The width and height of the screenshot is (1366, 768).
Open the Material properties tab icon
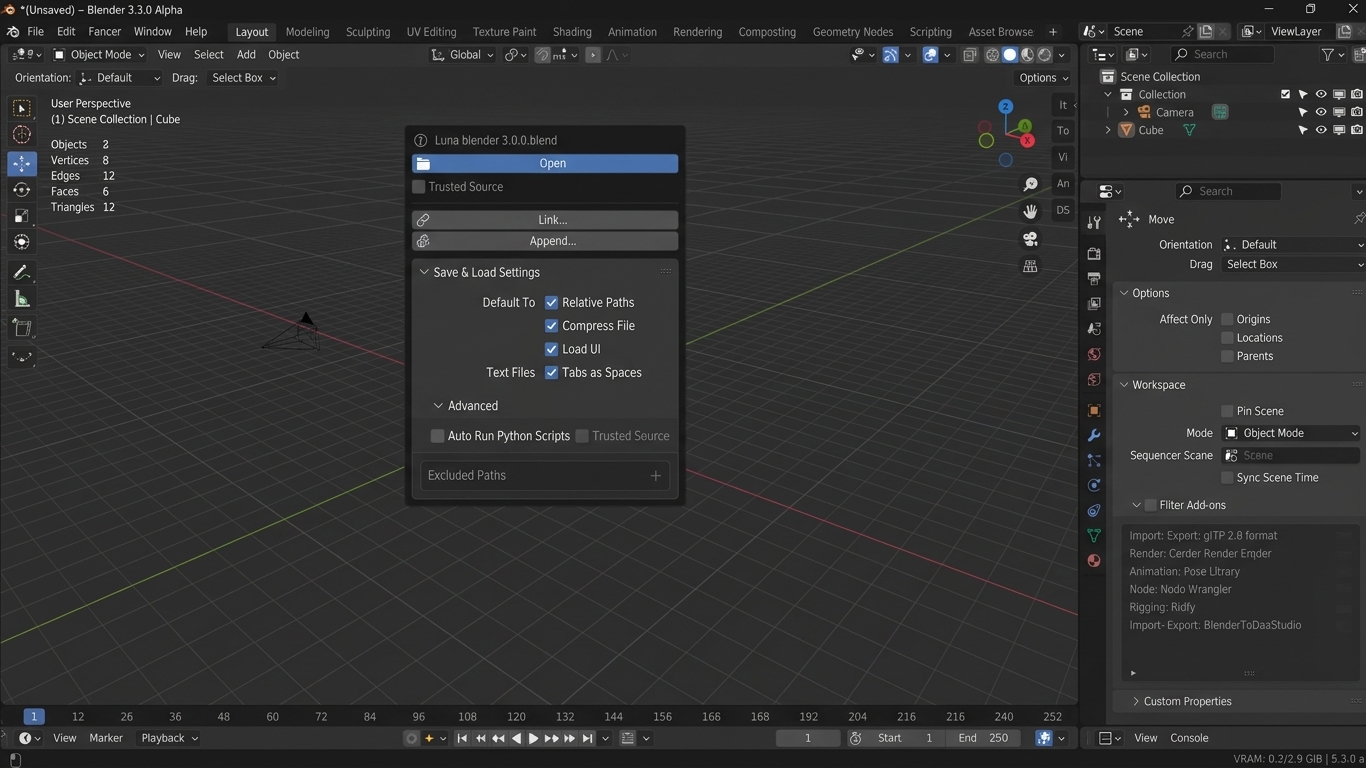(1094, 561)
